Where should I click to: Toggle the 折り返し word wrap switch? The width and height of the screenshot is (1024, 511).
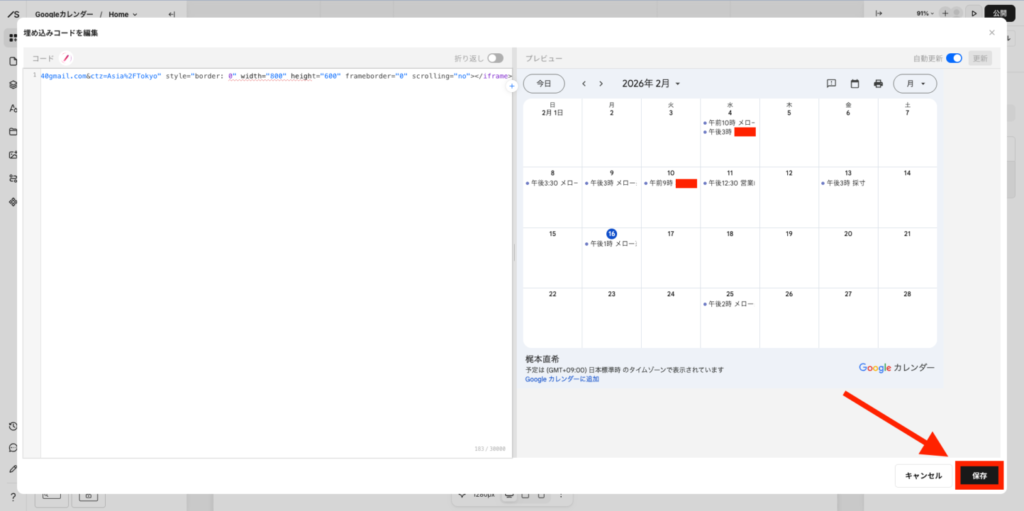(x=495, y=59)
